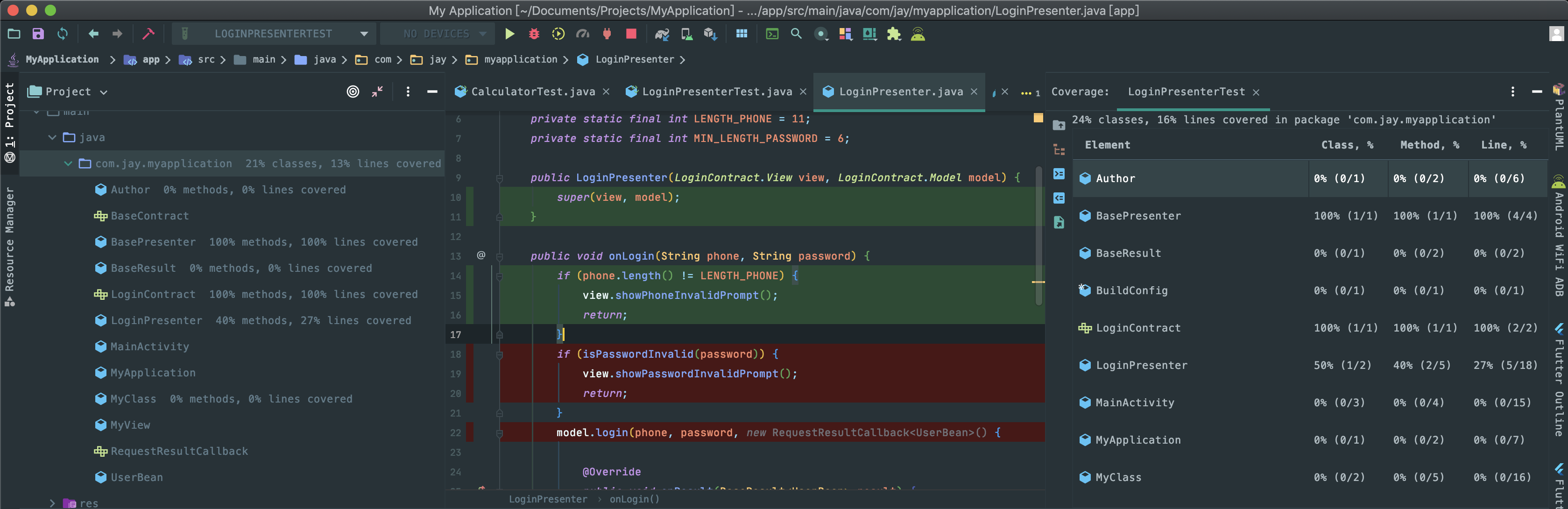Click Generate Coverage Report icon in the Coverage panel
1568x509 pixels.
[x=1059, y=223]
